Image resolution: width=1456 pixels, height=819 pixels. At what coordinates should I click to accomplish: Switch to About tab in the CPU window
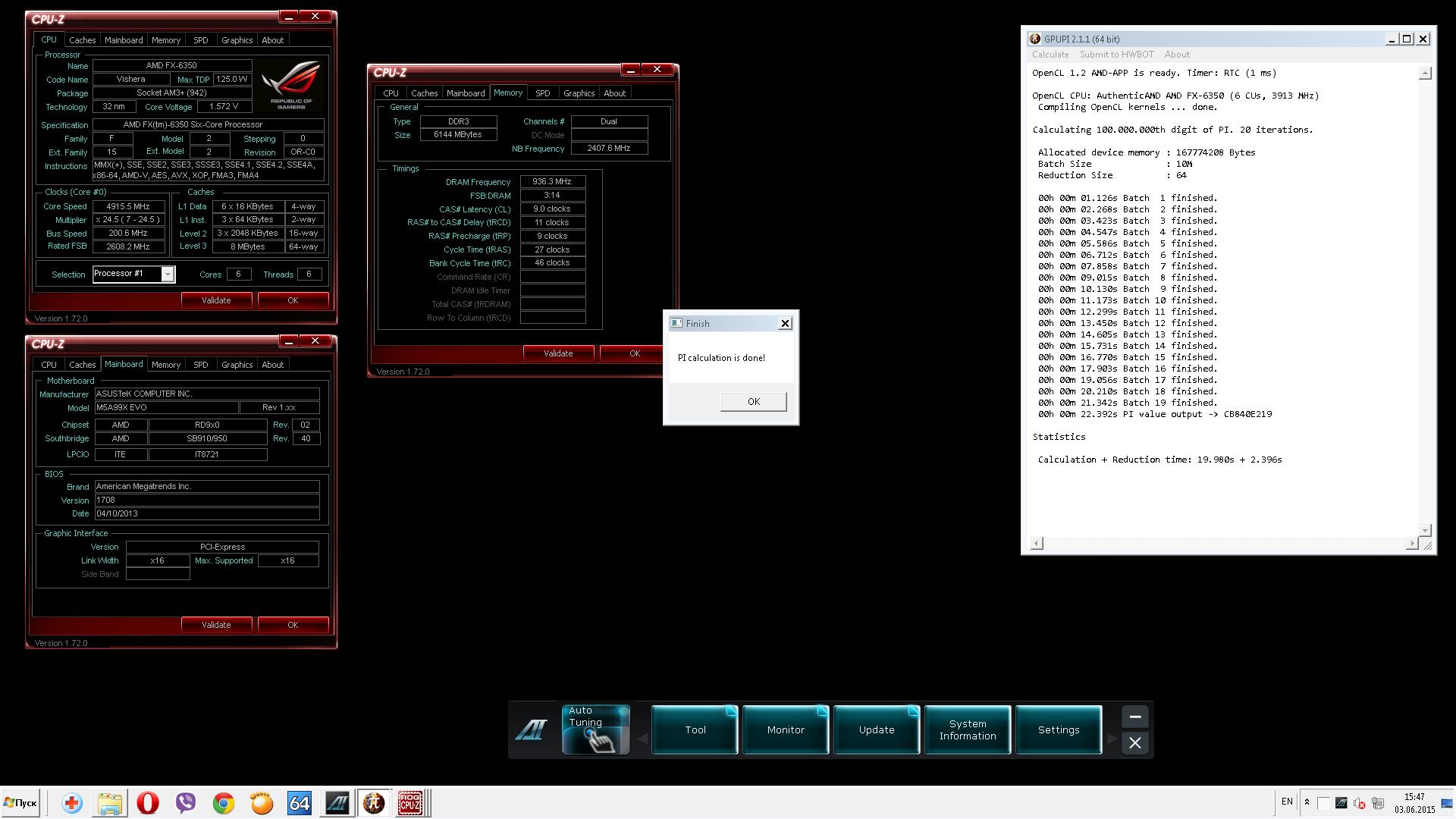click(x=272, y=40)
